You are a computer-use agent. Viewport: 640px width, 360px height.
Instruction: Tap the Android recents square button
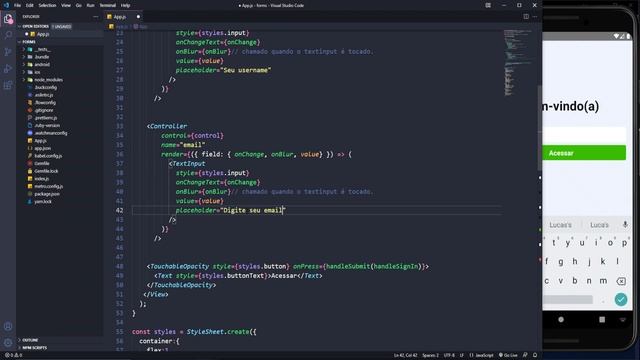[602, 320]
